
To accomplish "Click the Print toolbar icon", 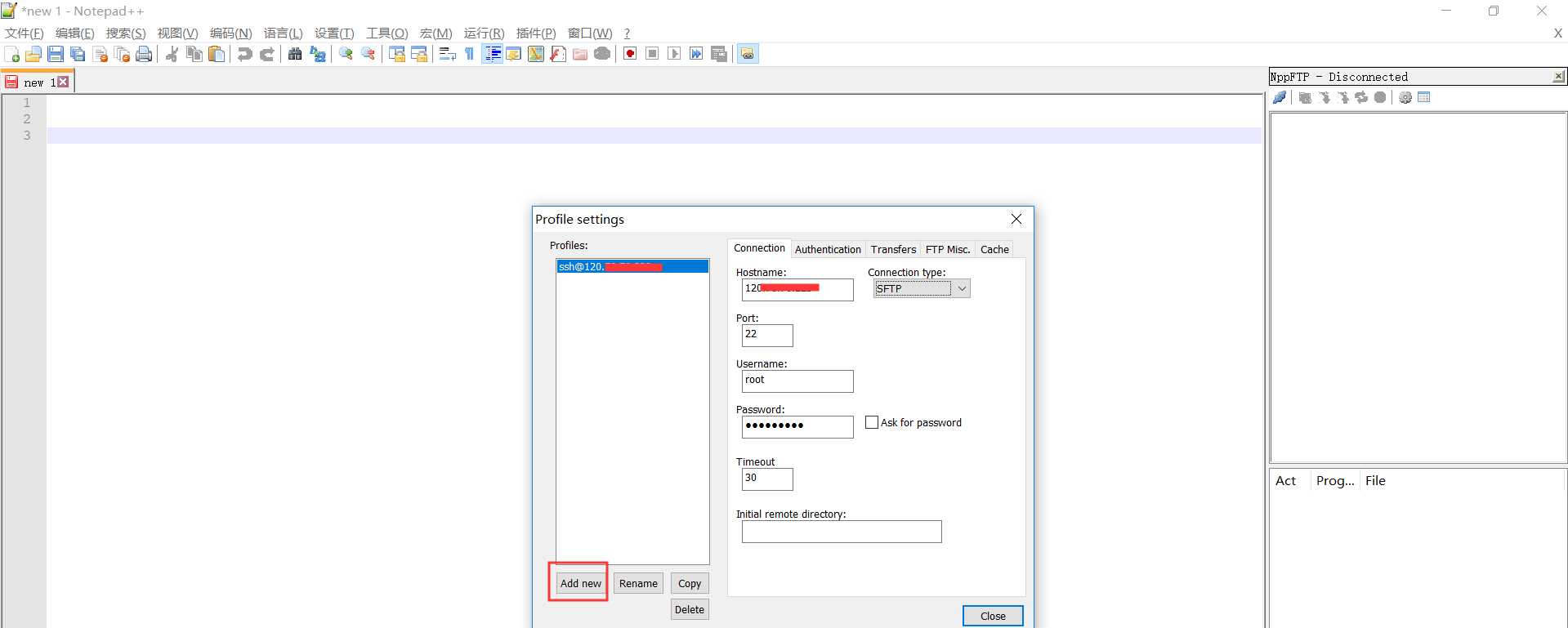I will [x=144, y=54].
